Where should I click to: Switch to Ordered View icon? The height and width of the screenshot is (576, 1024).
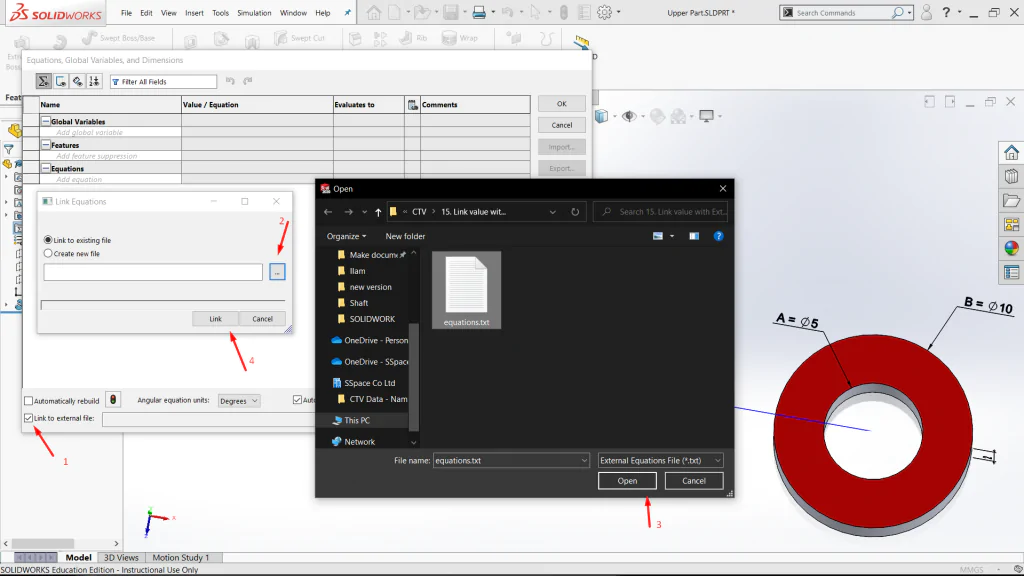94,81
